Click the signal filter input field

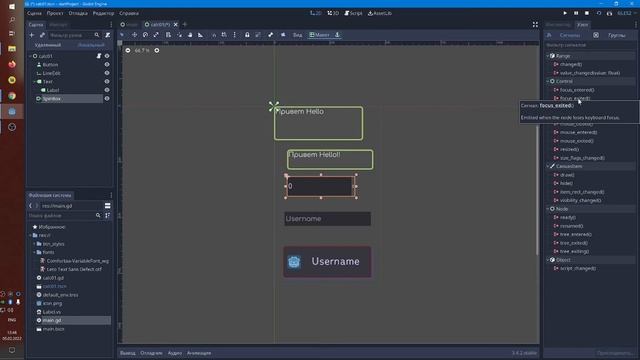(590, 45)
